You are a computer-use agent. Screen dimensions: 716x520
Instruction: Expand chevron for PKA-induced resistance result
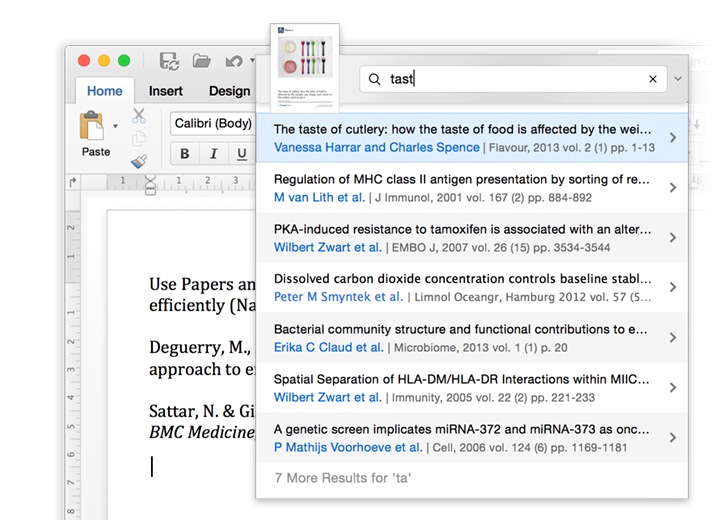[673, 237]
